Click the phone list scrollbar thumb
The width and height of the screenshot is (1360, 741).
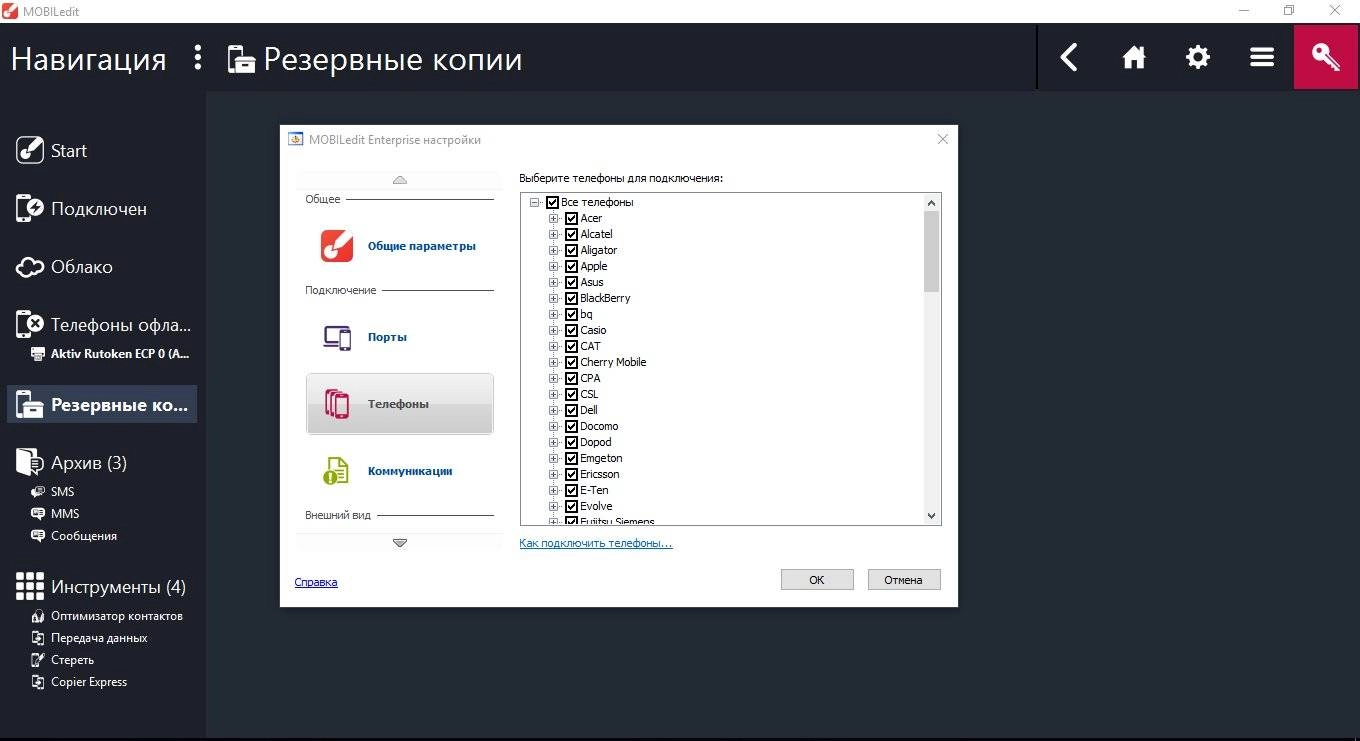[932, 251]
